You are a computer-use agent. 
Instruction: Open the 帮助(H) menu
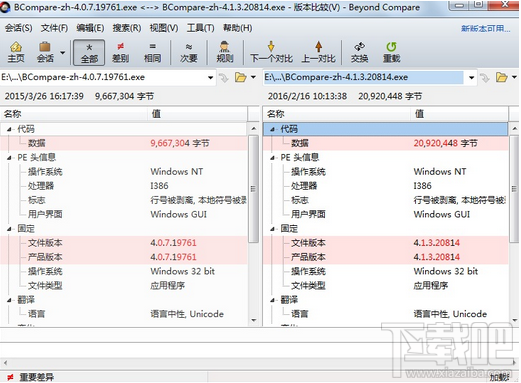coord(237,28)
